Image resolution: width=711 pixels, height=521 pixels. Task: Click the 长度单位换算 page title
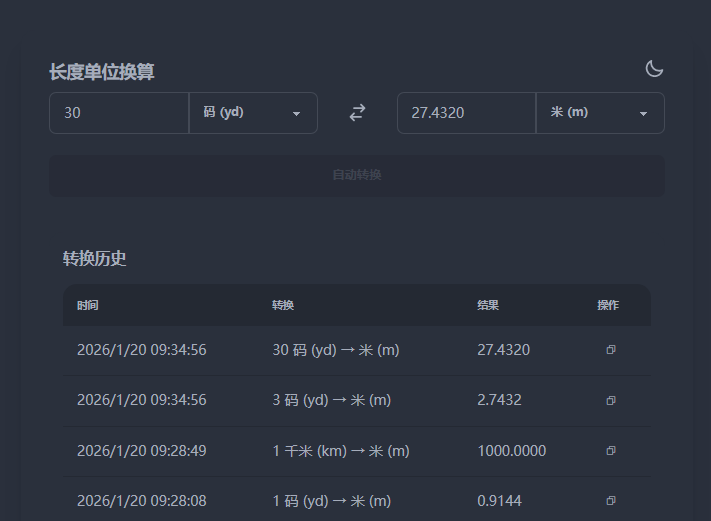coord(102,72)
